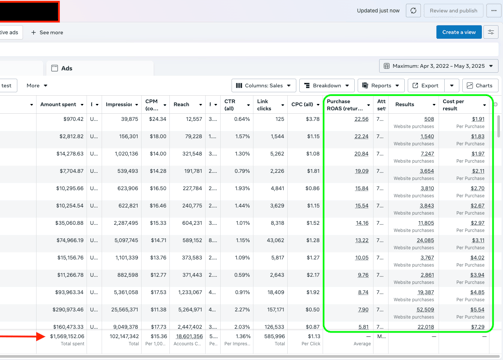
Task: Sort by CPM column header
Action: pyautogui.click(x=152, y=105)
